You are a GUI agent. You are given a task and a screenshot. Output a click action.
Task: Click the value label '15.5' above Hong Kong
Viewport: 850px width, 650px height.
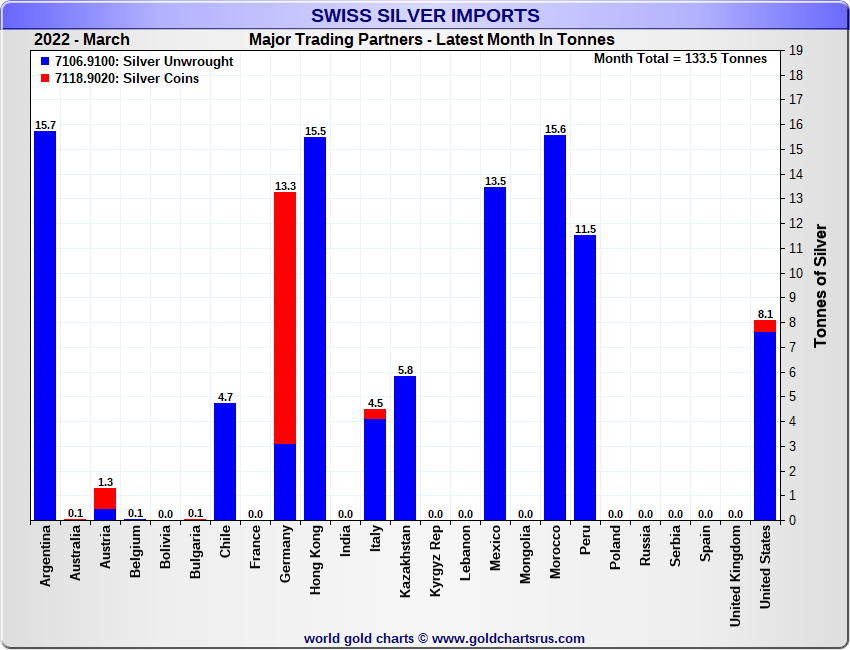click(315, 131)
